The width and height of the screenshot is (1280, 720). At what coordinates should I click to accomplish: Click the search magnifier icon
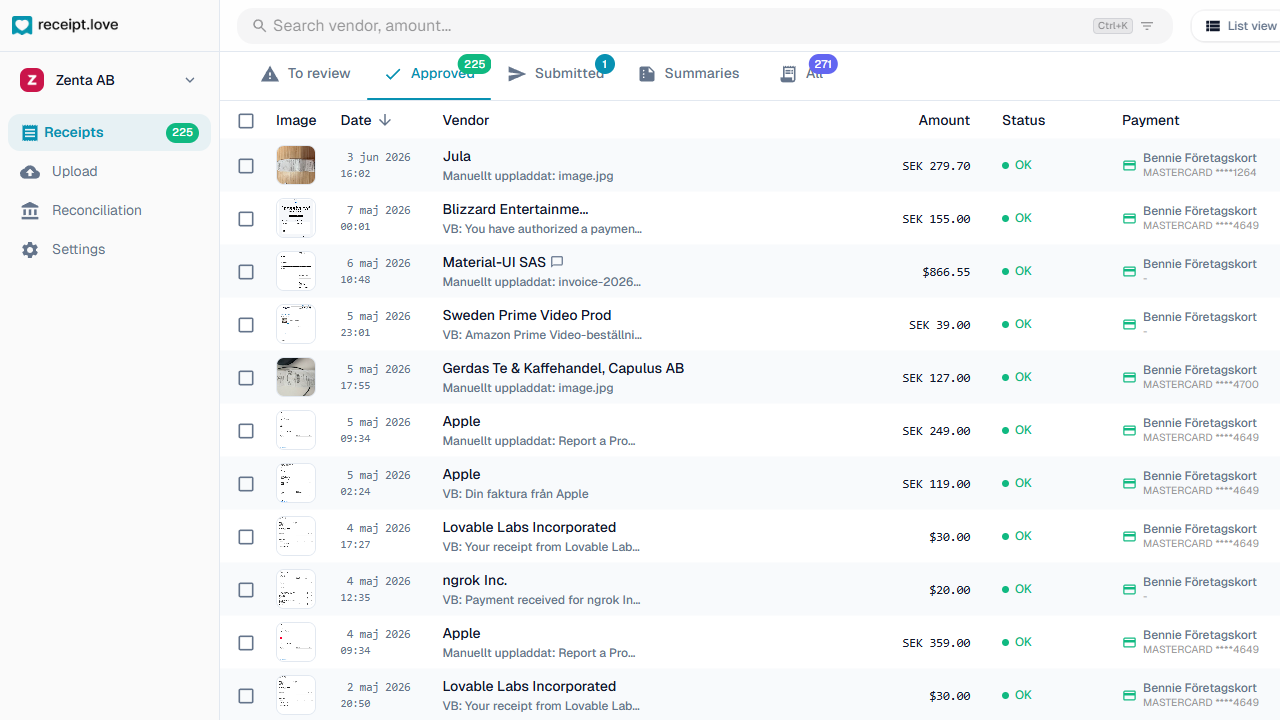point(259,26)
